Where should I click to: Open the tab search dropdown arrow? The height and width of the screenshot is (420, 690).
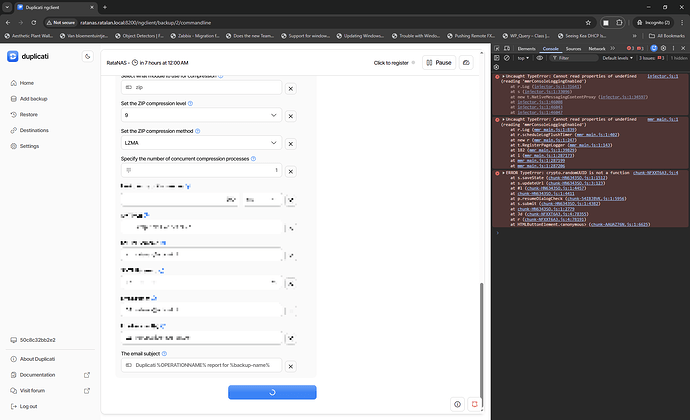pyautogui.click(x=7, y=7)
